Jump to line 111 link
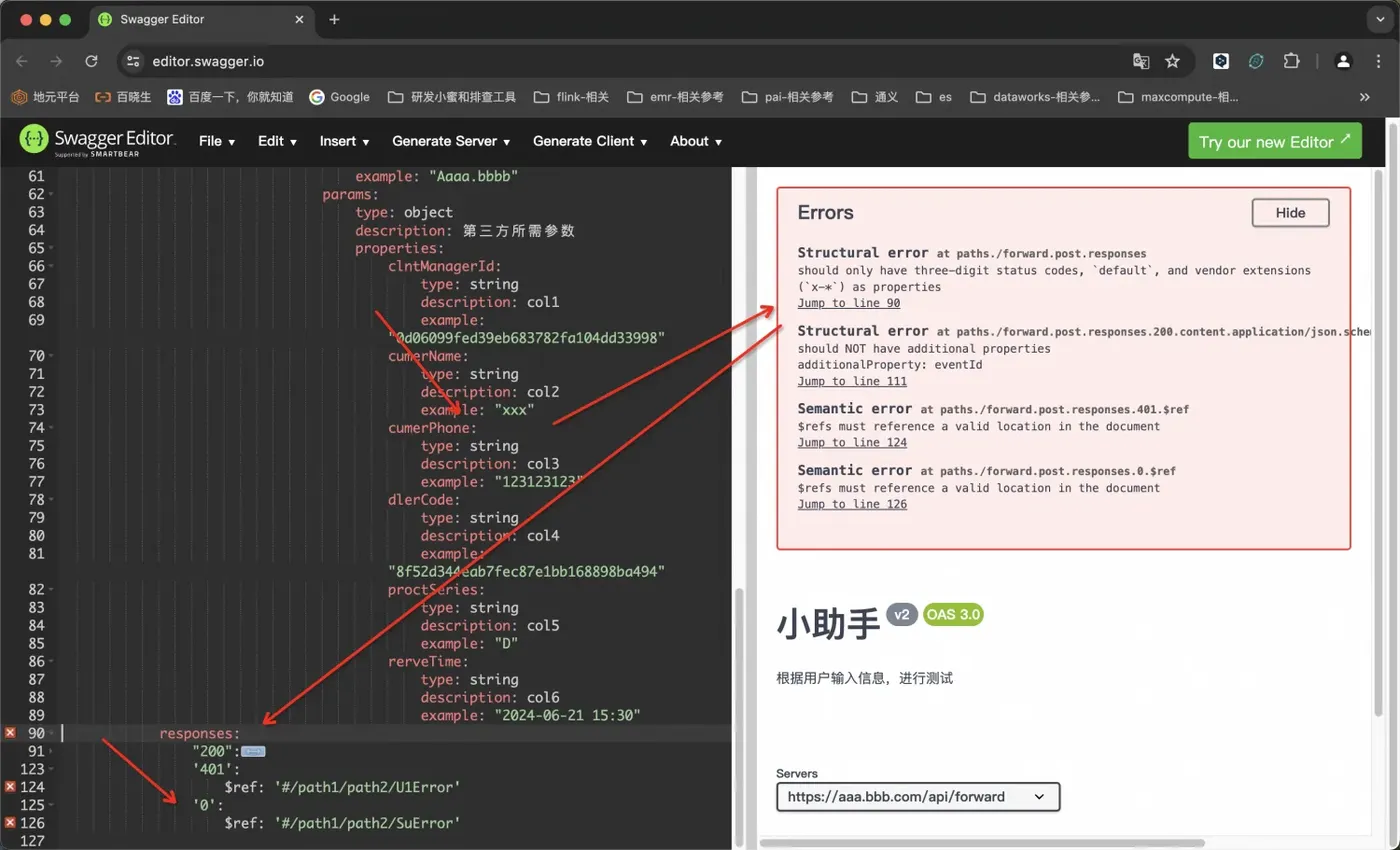This screenshot has width=1400, height=850. (x=852, y=381)
